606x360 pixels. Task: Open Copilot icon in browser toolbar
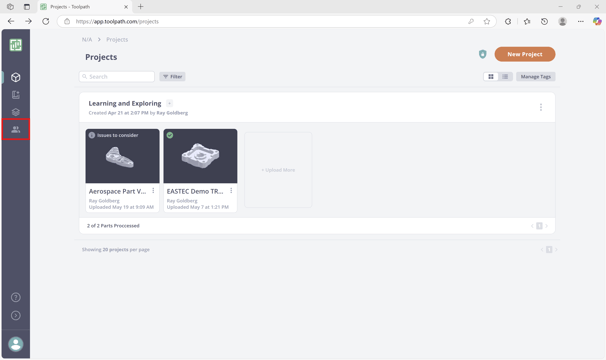[x=597, y=21]
